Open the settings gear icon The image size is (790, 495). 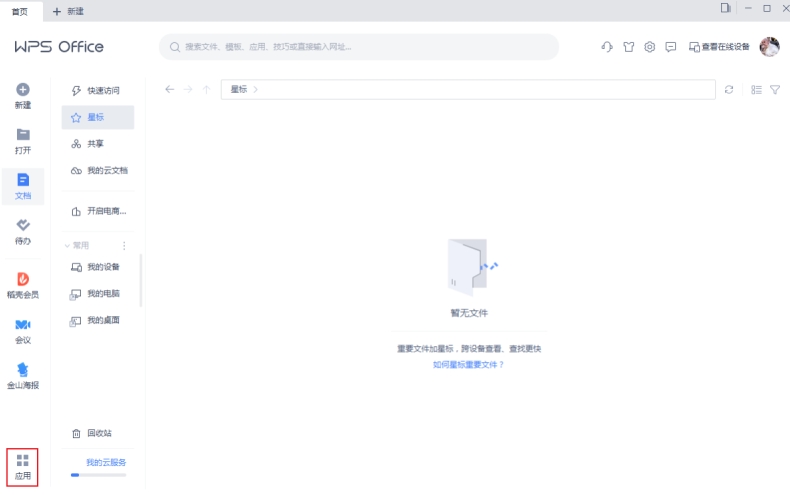[649, 47]
